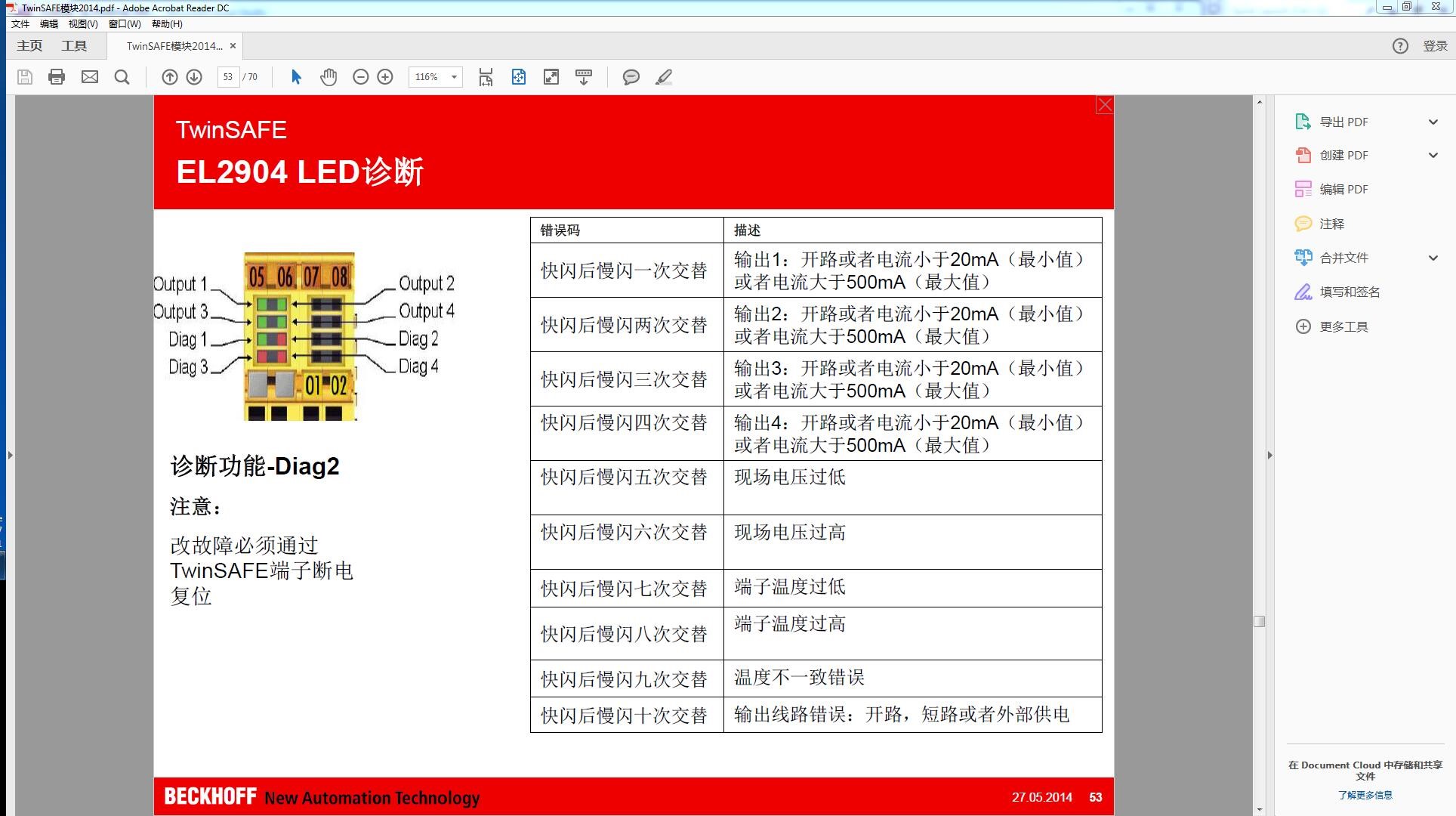Open Edit PDF tool
This screenshot has height=816, width=1456.
click(x=1343, y=189)
